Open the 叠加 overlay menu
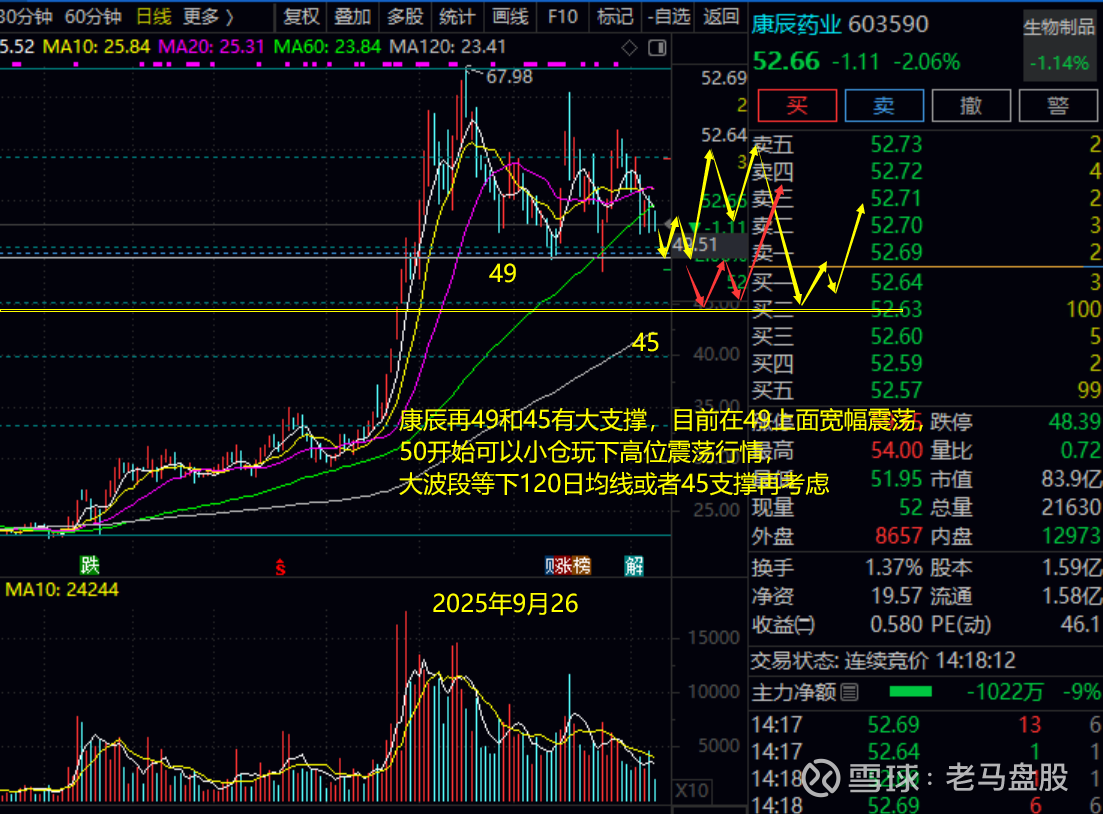Image resolution: width=1103 pixels, height=814 pixels. click(x=352, y=16)
